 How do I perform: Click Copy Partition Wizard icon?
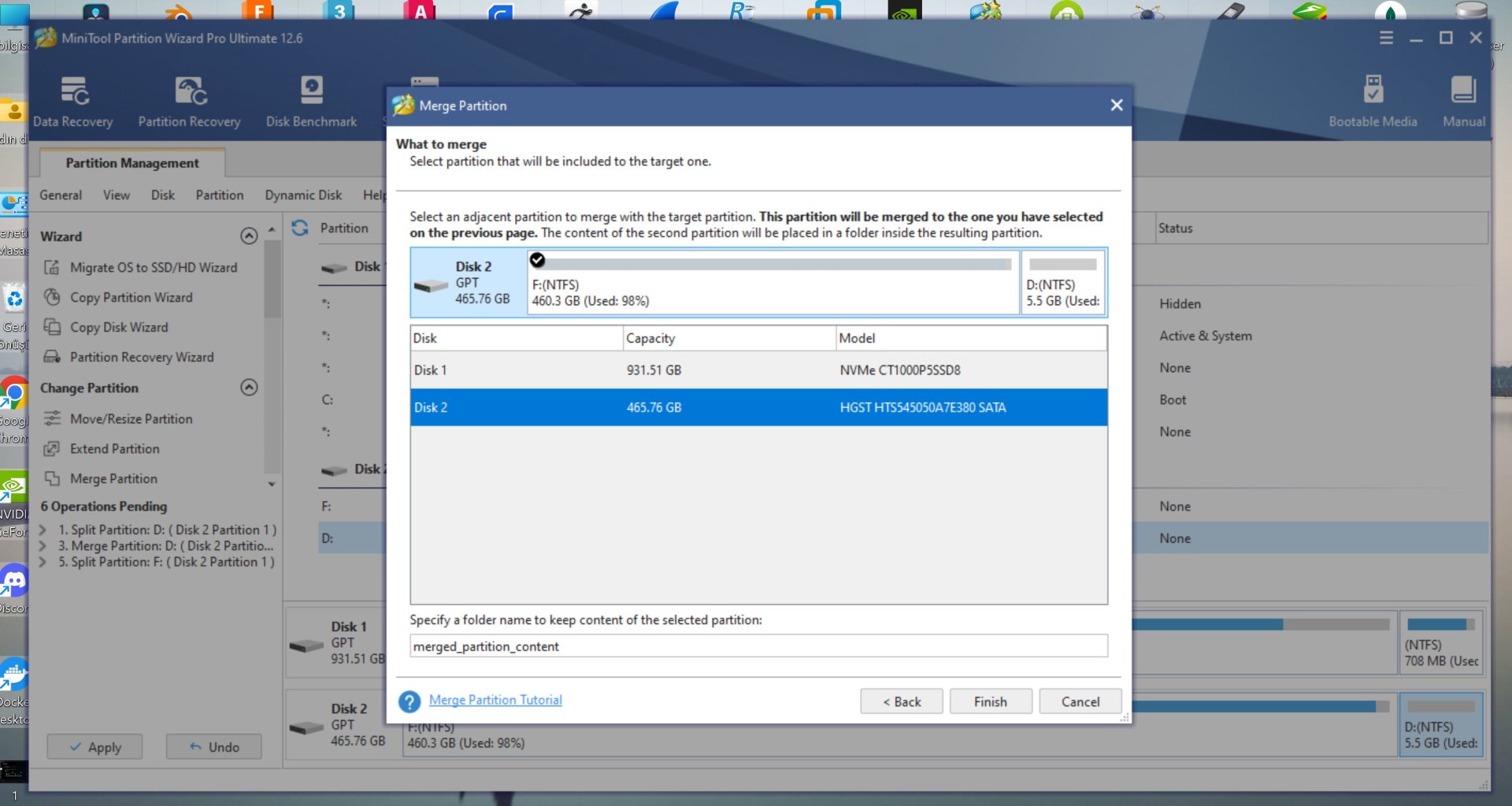pos(52,297)
